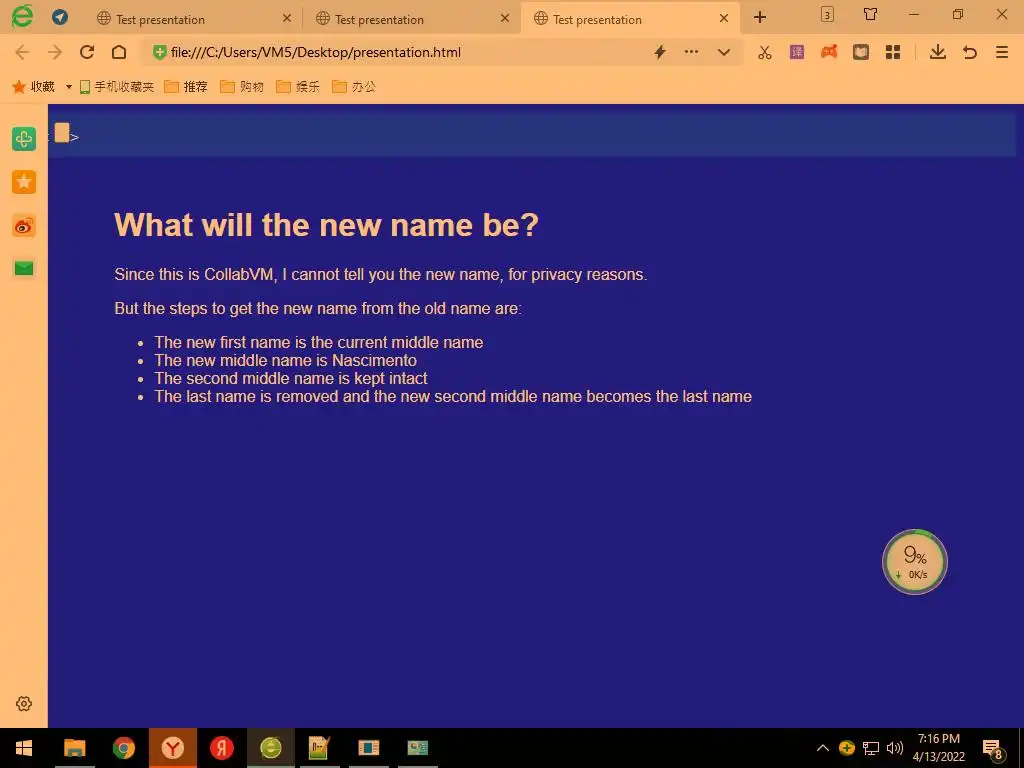The image size is (1024, 768).
Task: Click the blue compass icon beside tabs
Action: coord(60,18)
